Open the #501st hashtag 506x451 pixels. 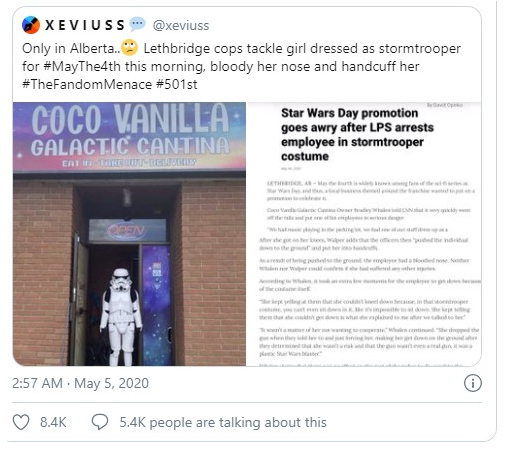pyautogui.click(x=177, y=84)
